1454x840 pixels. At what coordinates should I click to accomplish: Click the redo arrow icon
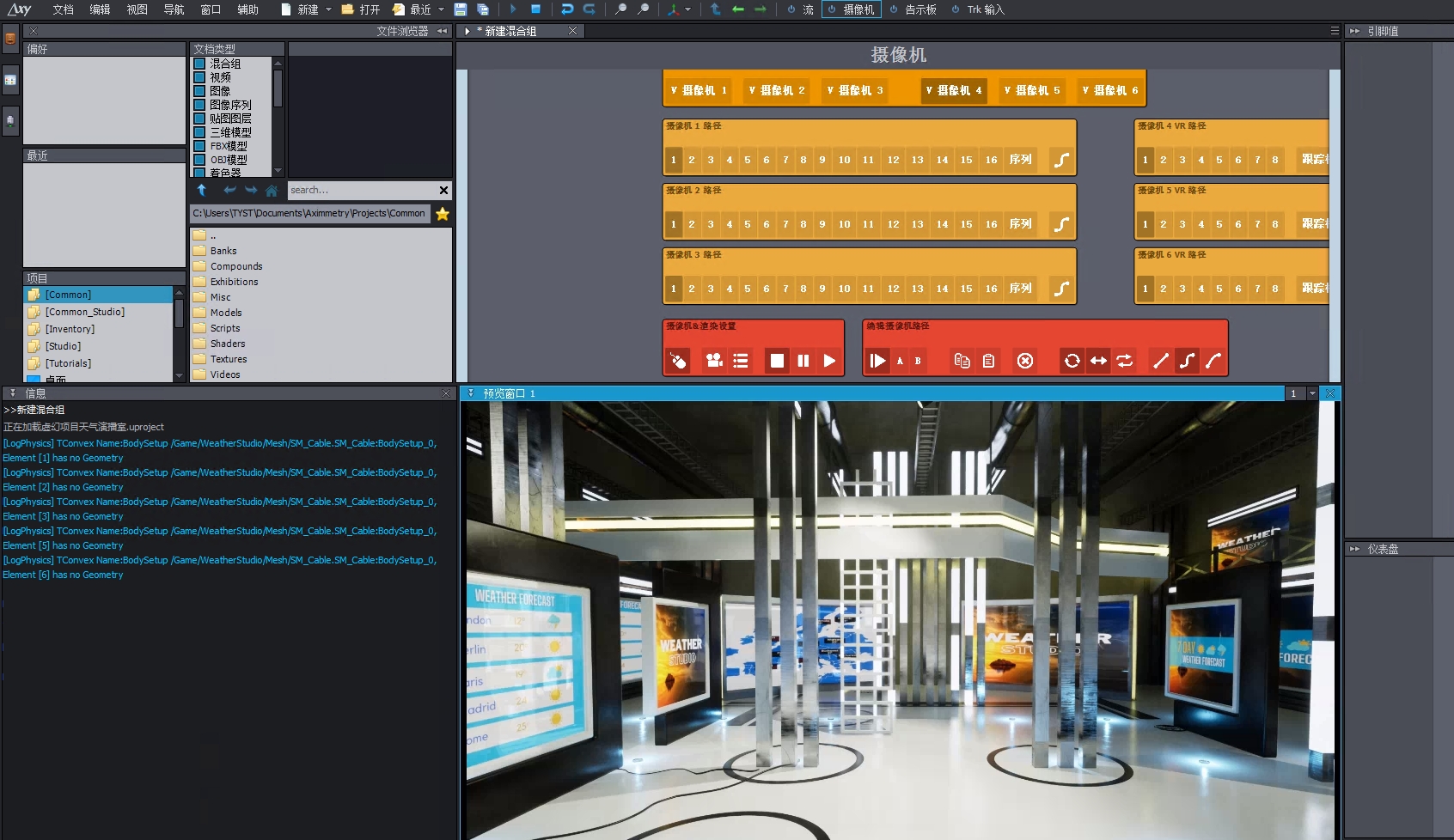pyautogui.click(x=590, y=9)
